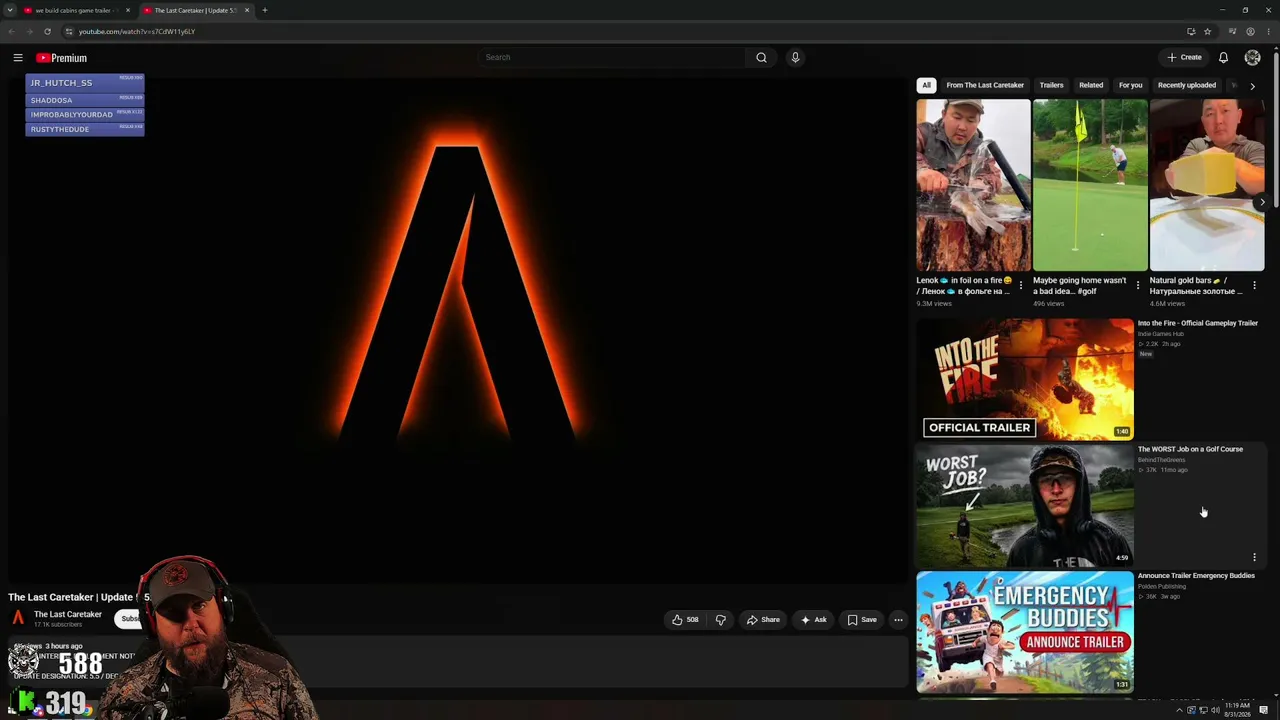Open options for WORST Job on Golf Course video
Screen dimensions: 1280x720
coord(1254,557)
